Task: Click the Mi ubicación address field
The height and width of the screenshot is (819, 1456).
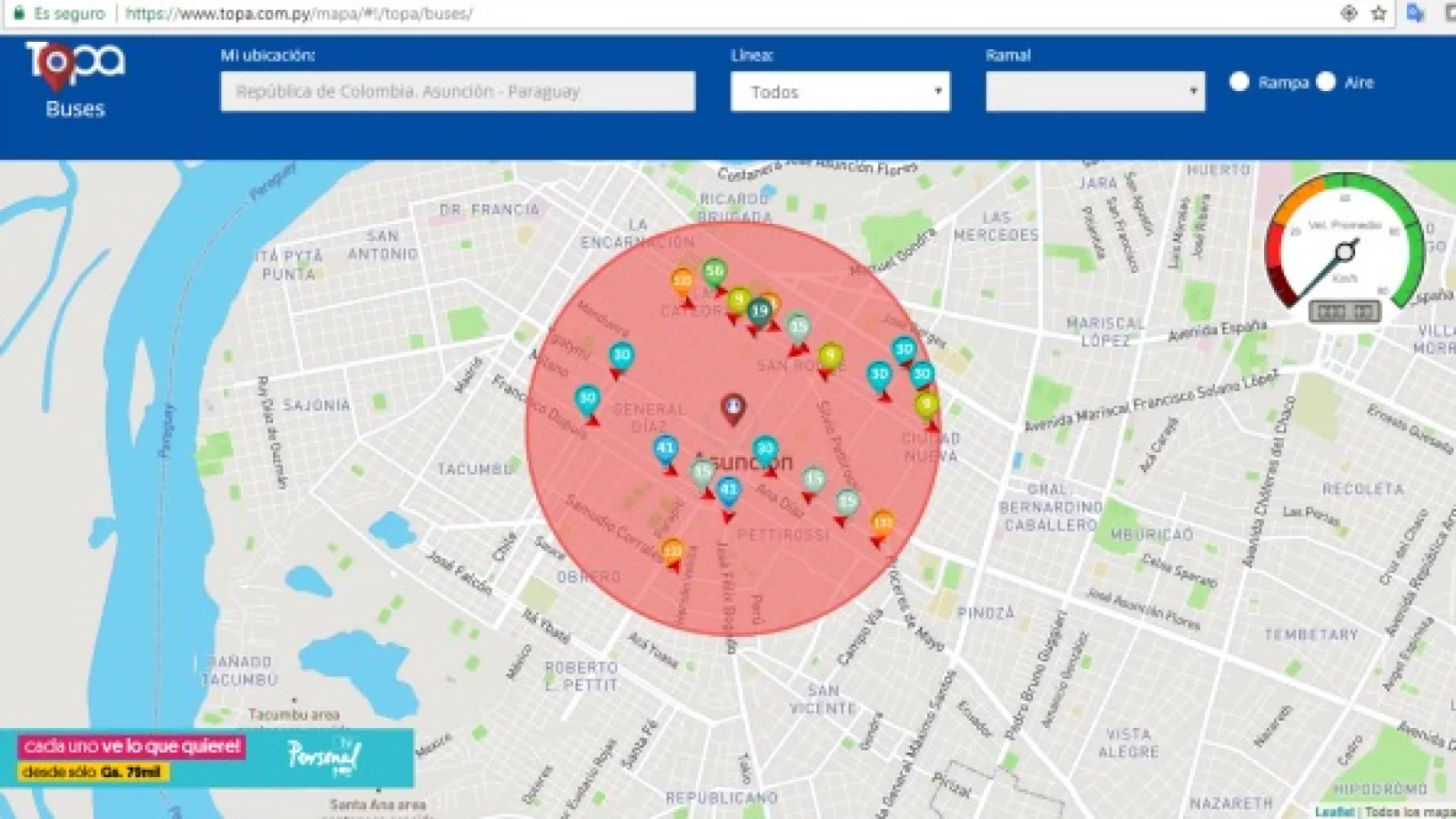Action: pos(457,92)
